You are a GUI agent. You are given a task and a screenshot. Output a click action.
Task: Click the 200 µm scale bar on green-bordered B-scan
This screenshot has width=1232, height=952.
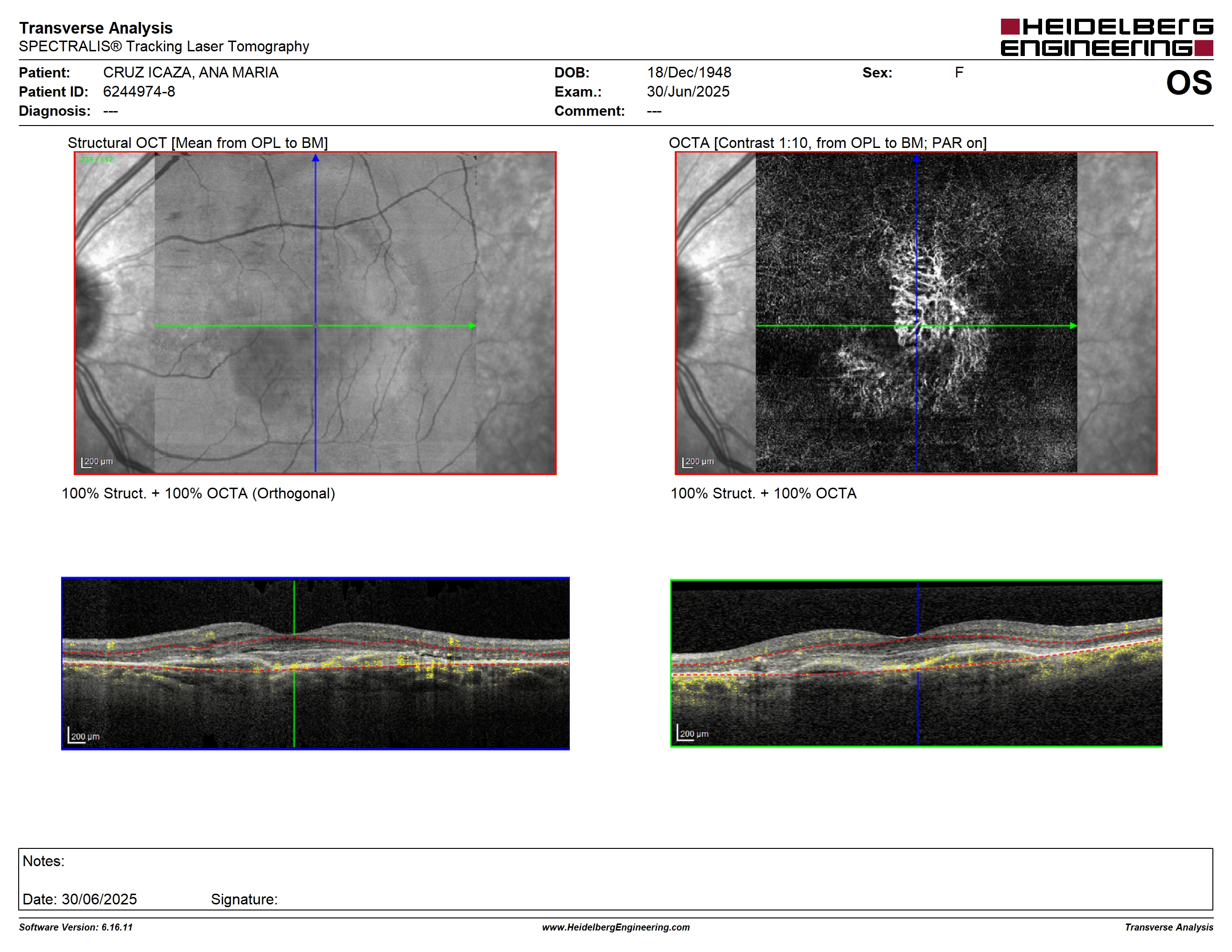click(x=693, y=733)
